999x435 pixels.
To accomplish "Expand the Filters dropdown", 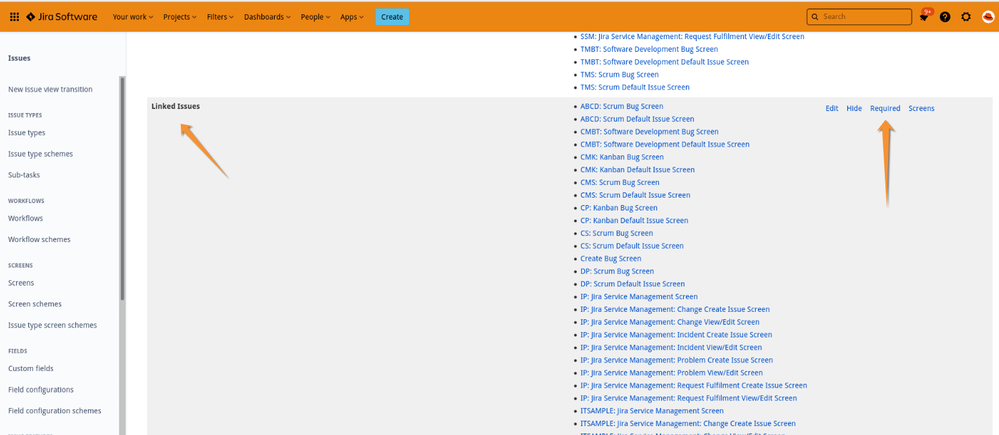I will click(220, 17).
